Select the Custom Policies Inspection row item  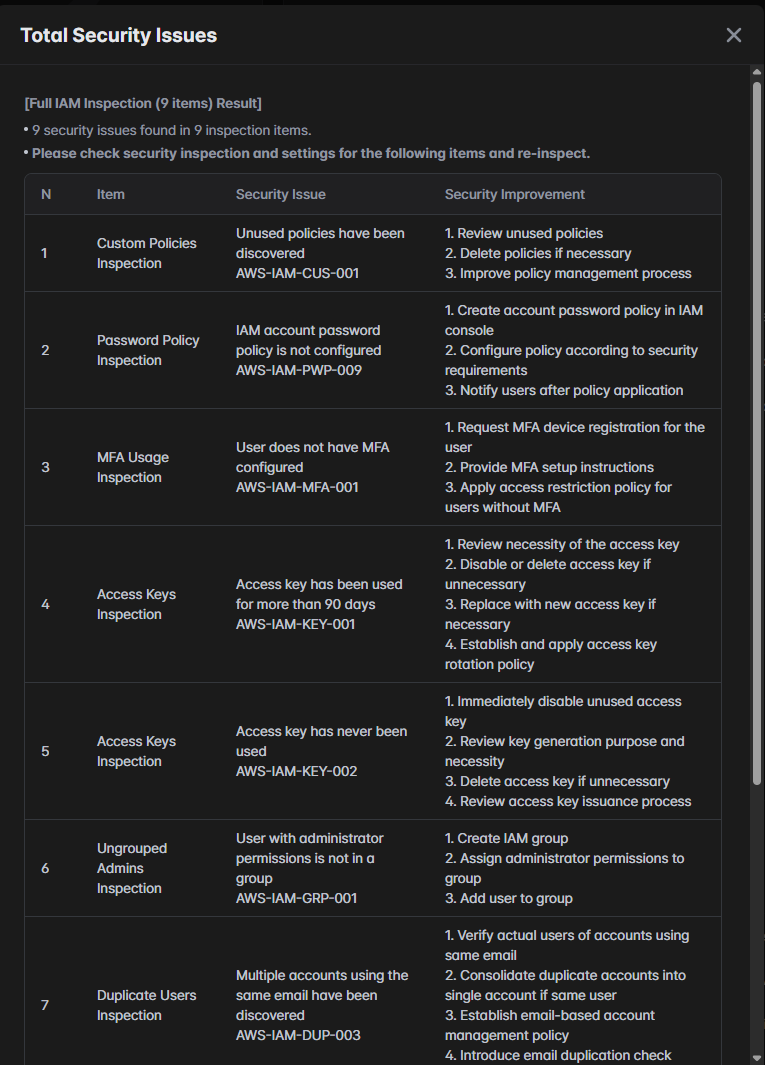click(146, 253)
